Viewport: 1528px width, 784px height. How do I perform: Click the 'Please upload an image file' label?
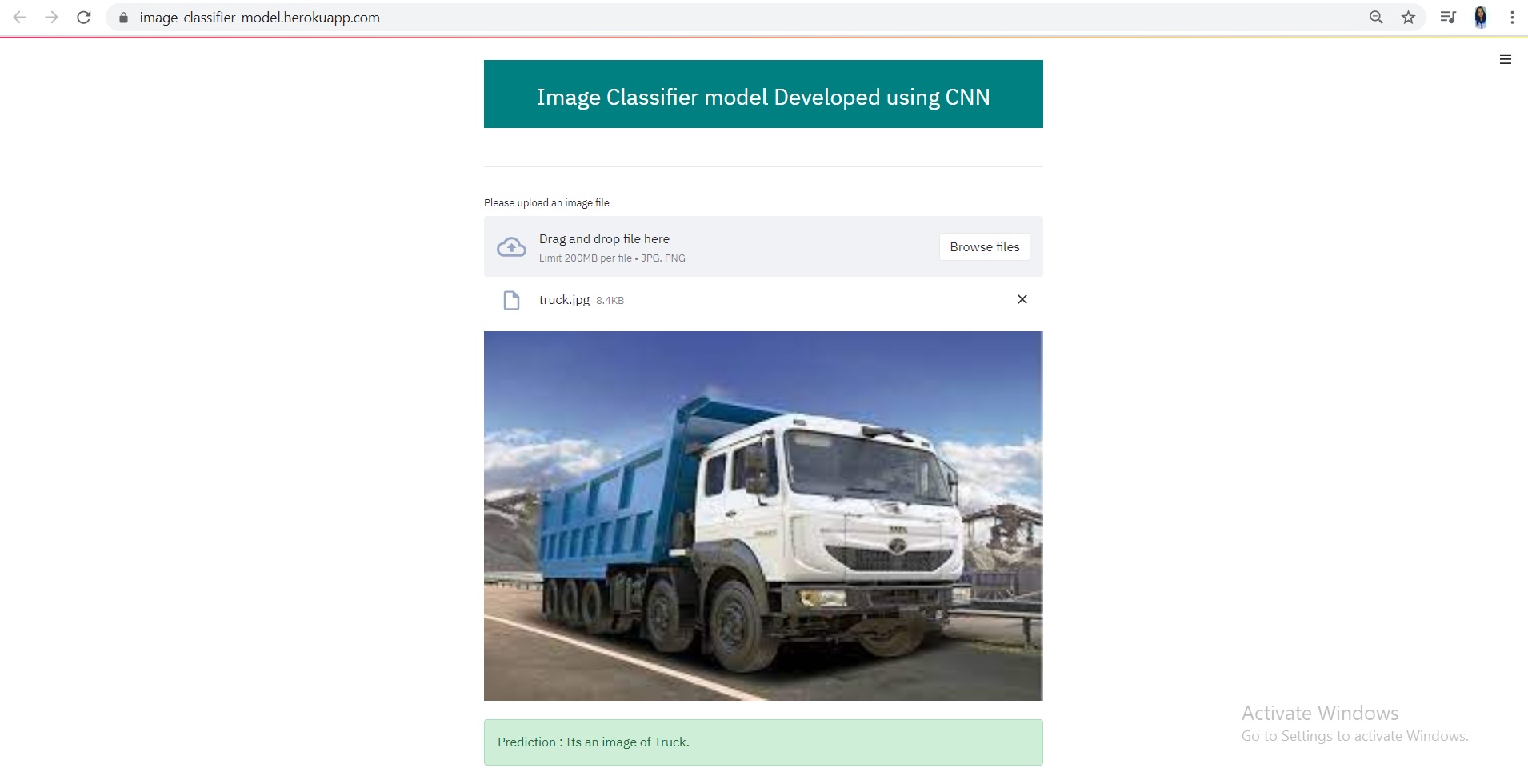pyautogui.click(x=546, y=202)
